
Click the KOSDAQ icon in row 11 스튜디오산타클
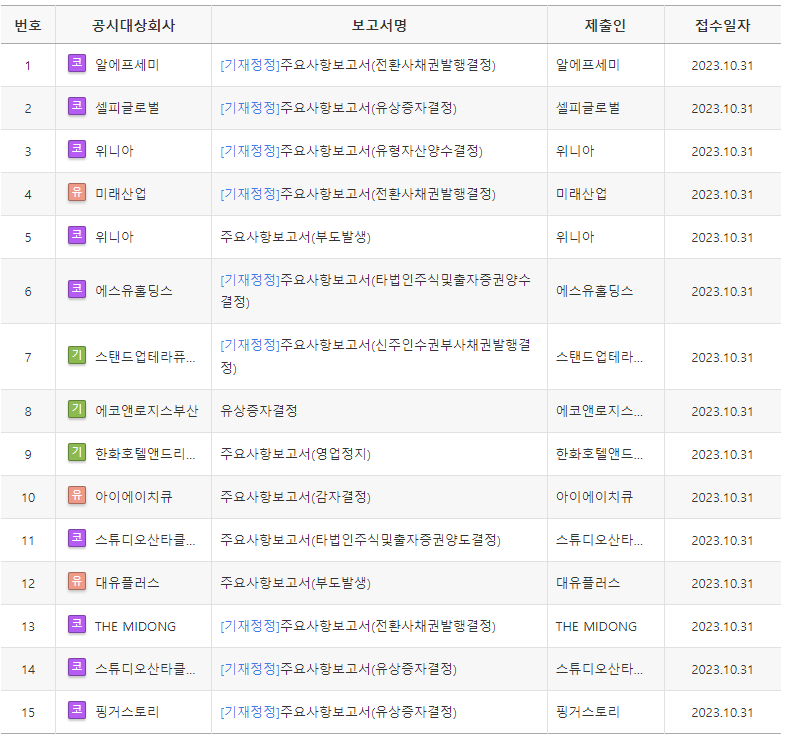pyautogui.click(x=77, y=539)
